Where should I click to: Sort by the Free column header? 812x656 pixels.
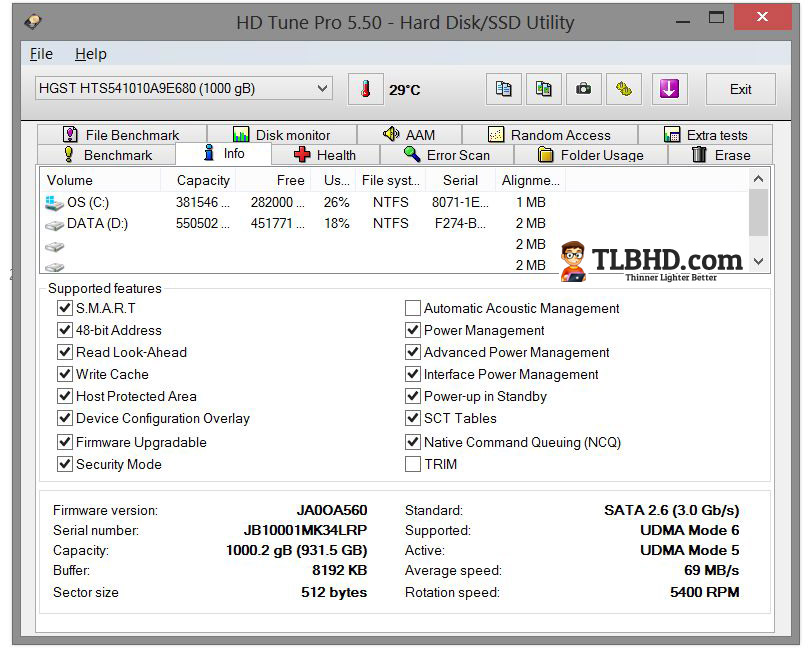tap(273, 180)
